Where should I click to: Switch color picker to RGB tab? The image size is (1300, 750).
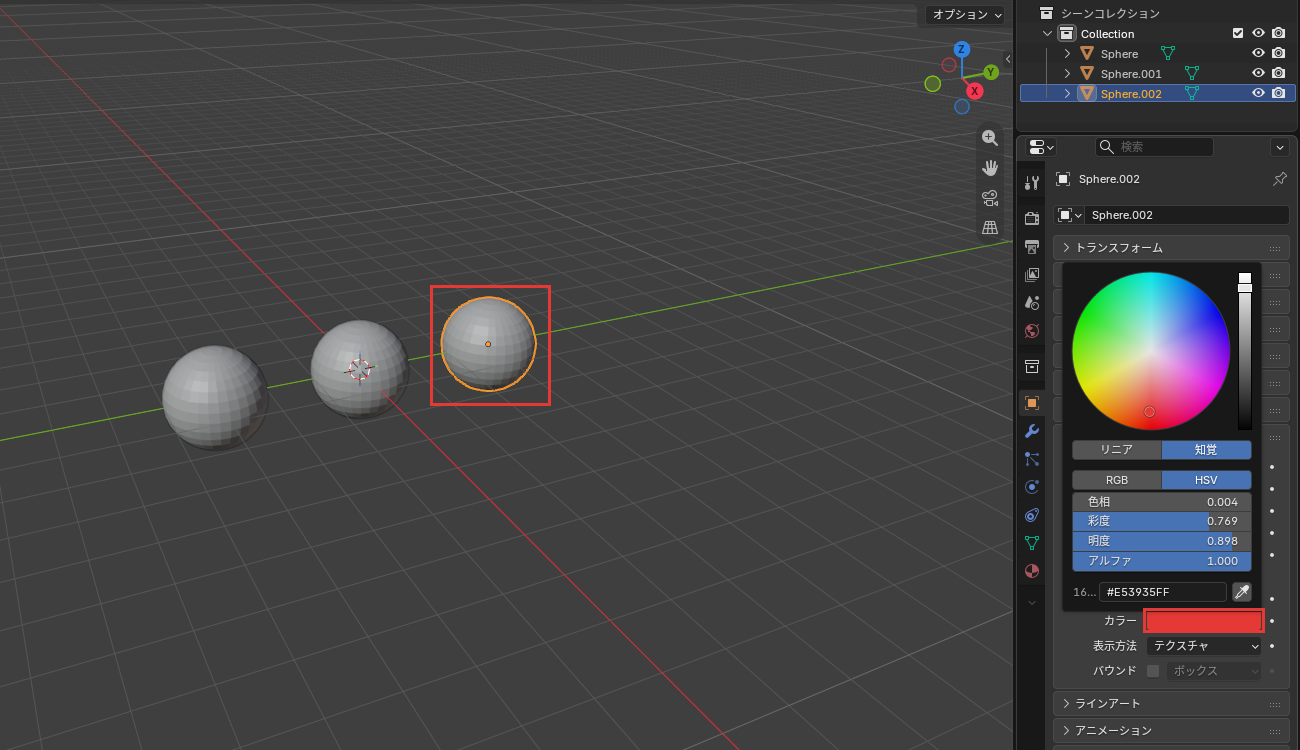(1117, 480)
